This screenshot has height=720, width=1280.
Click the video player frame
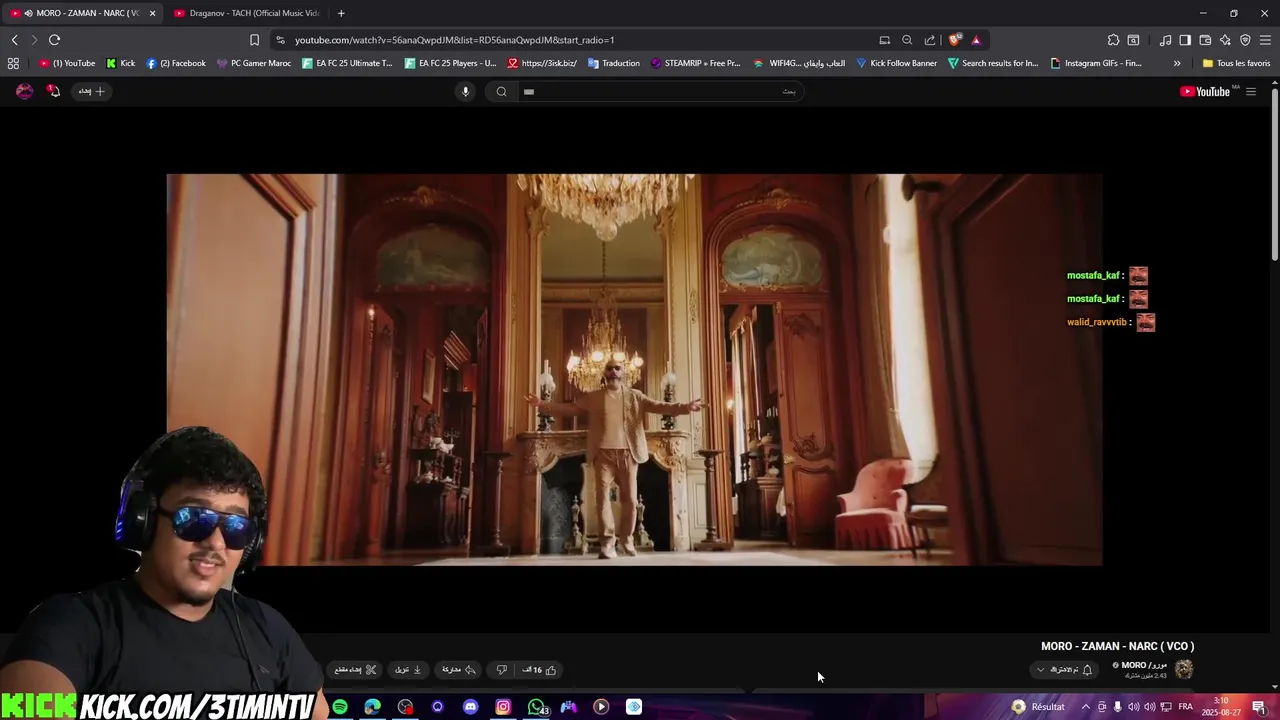coord(634,370)
